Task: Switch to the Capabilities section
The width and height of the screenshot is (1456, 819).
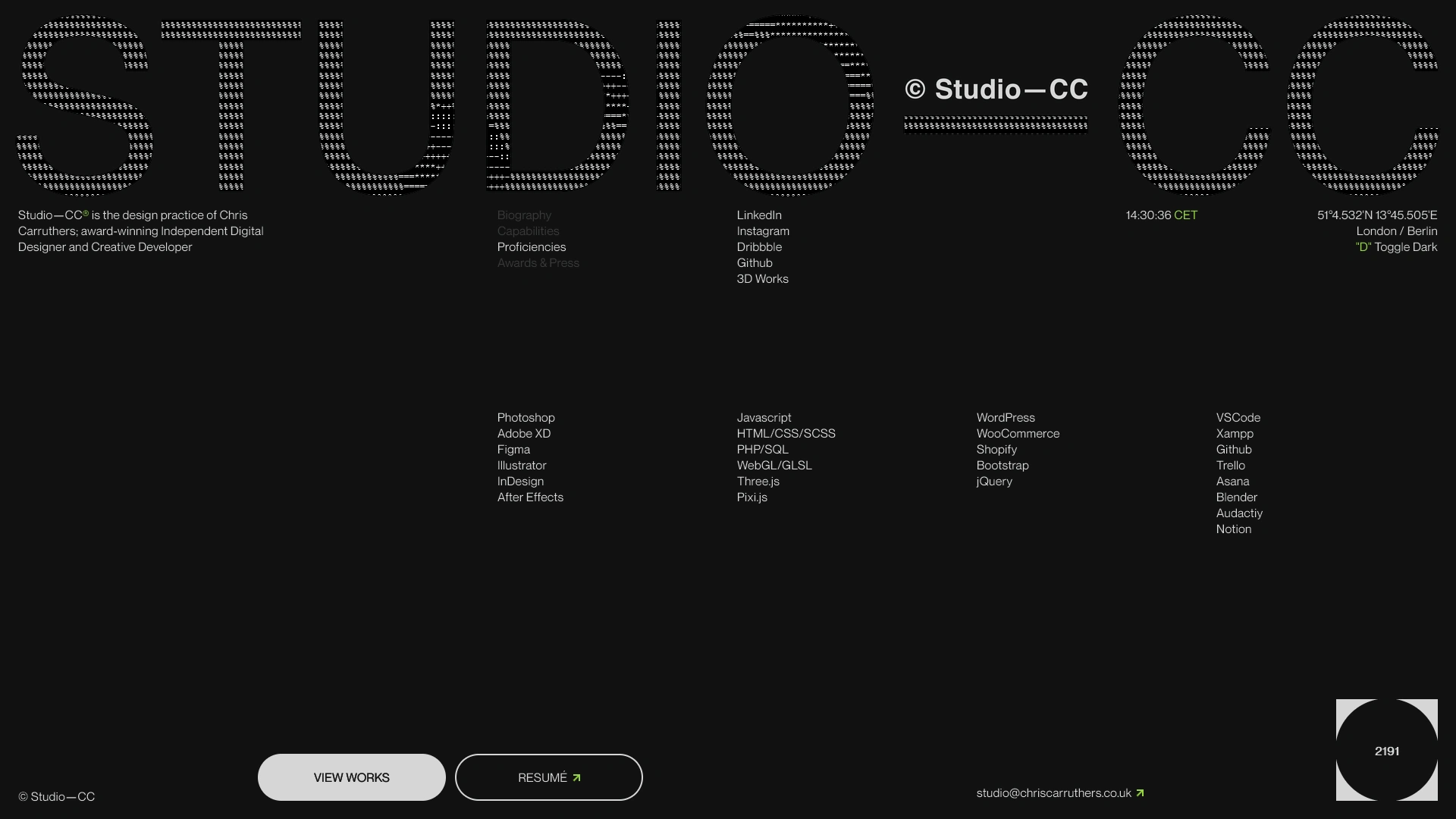Action: pos(528,231)
